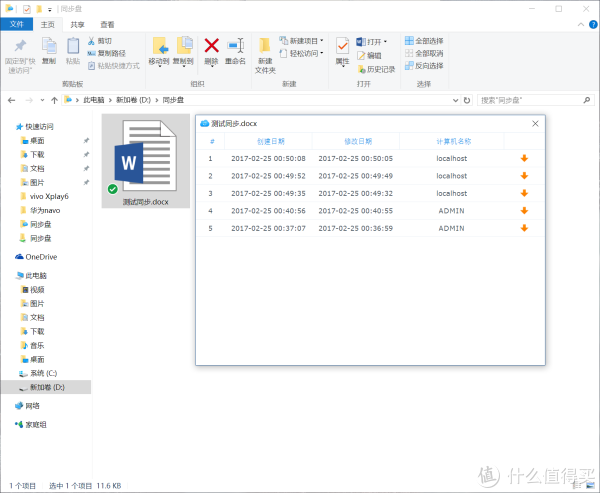Open the Move to (移动到) menu
The width and height of the screenshot is (600, 493).
(x=159, y=52)
